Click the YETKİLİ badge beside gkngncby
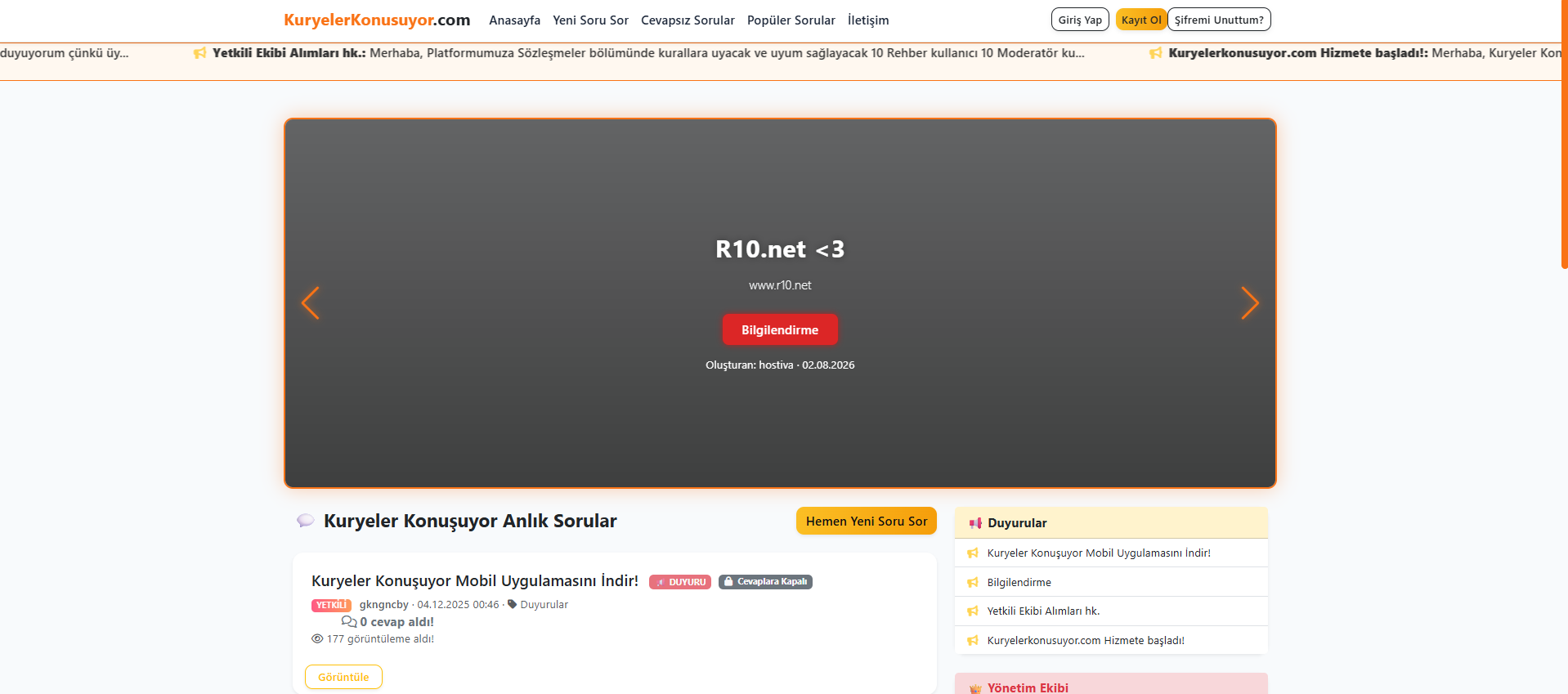 pos(331,606)
